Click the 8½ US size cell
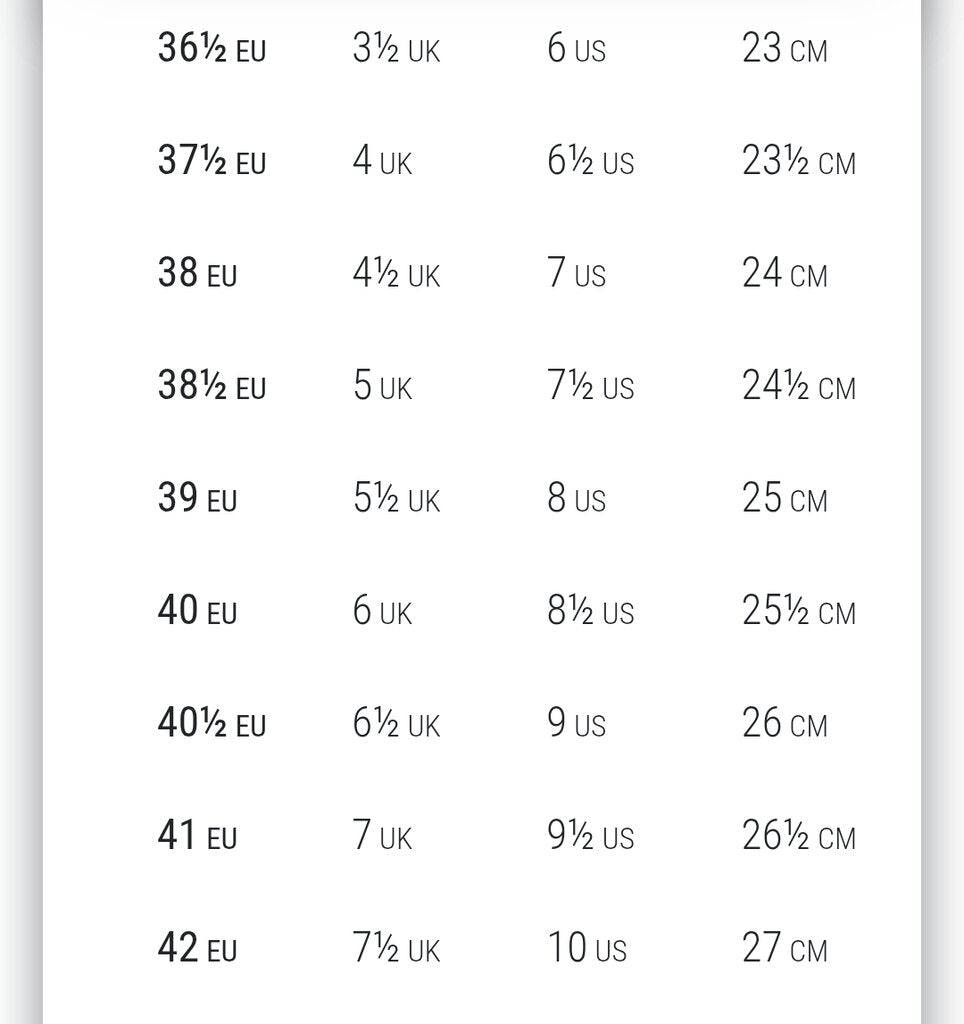 click(x=590, y=612)
